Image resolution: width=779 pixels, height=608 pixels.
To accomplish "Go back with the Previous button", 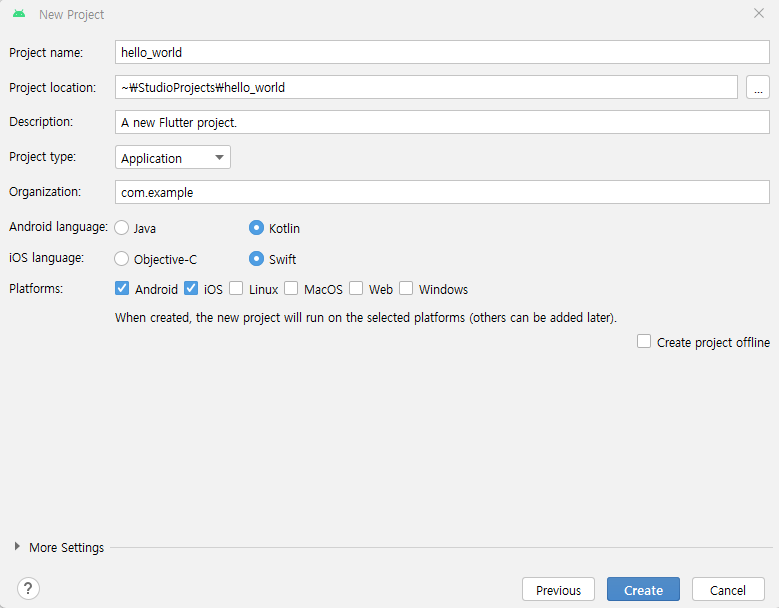I will [x=558, y=590].
